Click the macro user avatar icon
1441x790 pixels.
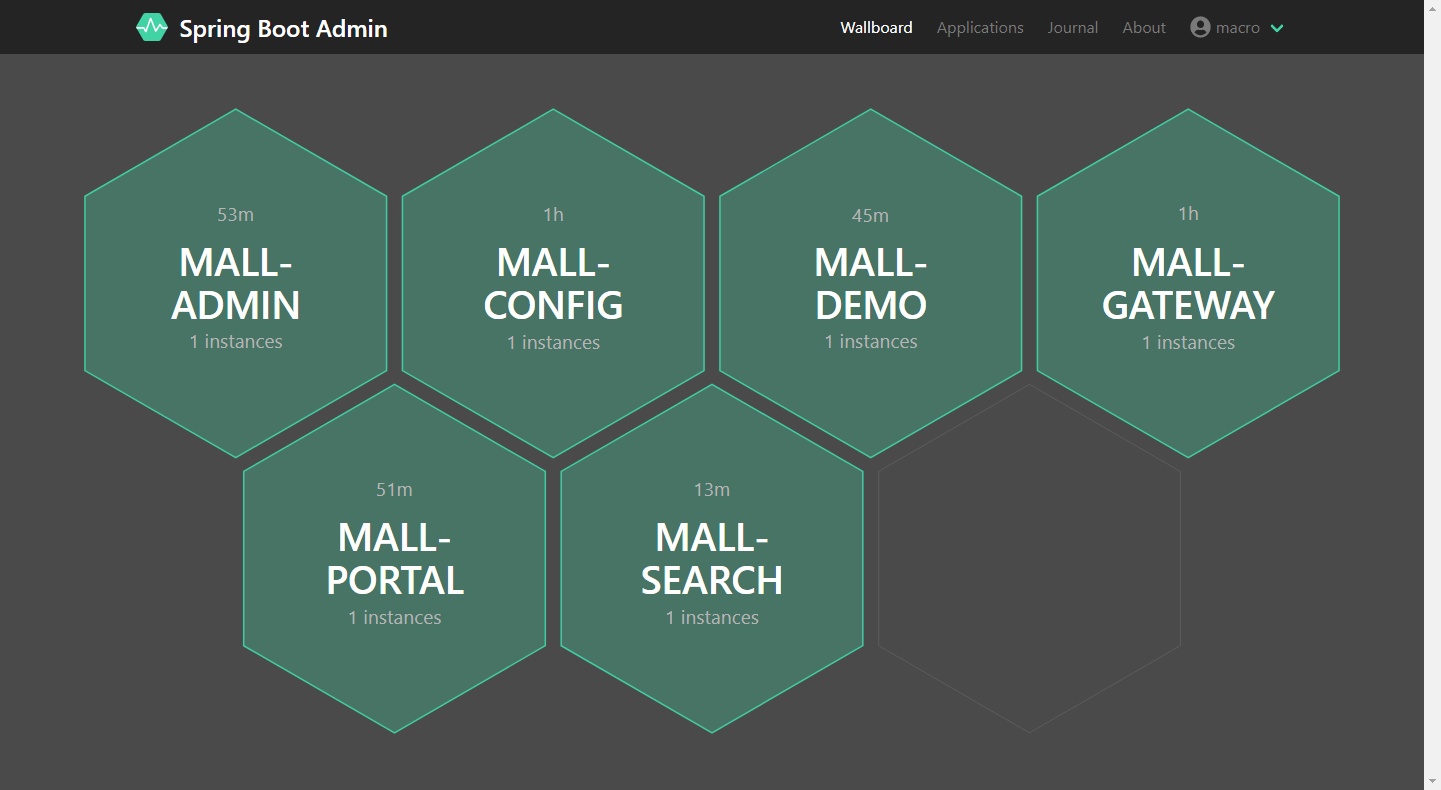pos(1200,27)
